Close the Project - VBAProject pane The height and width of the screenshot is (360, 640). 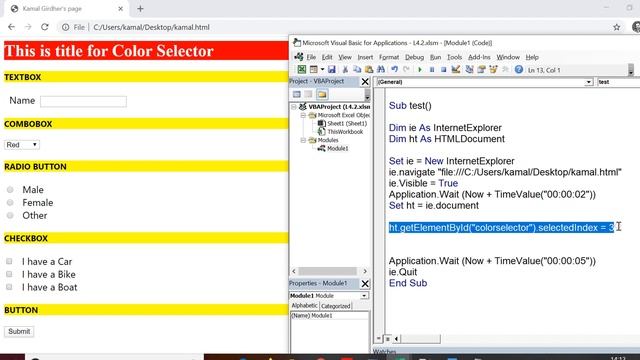[x=365, y=82]
